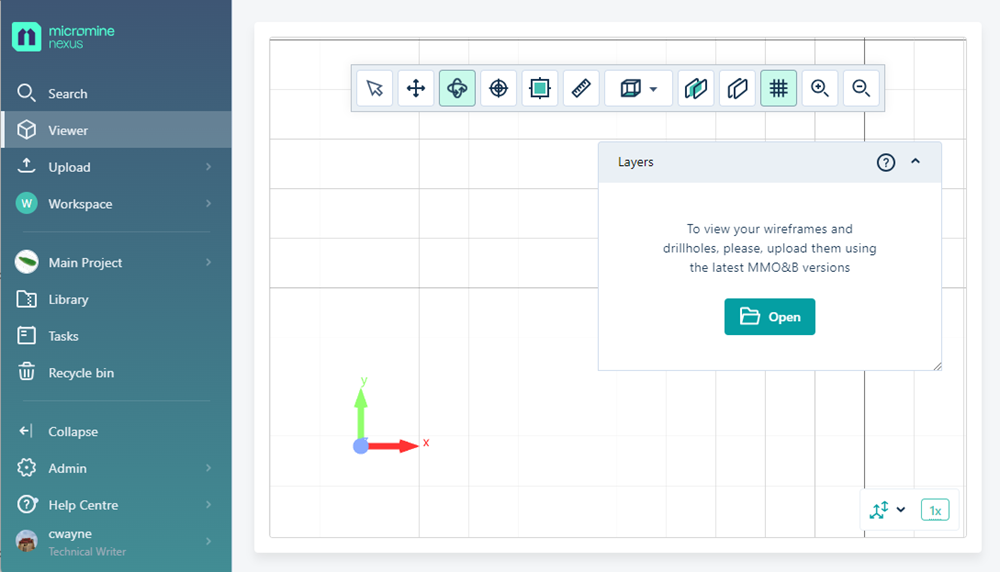Click the Upload tray icon
The height and width of the screenshot is (572, 1000).
26,166
